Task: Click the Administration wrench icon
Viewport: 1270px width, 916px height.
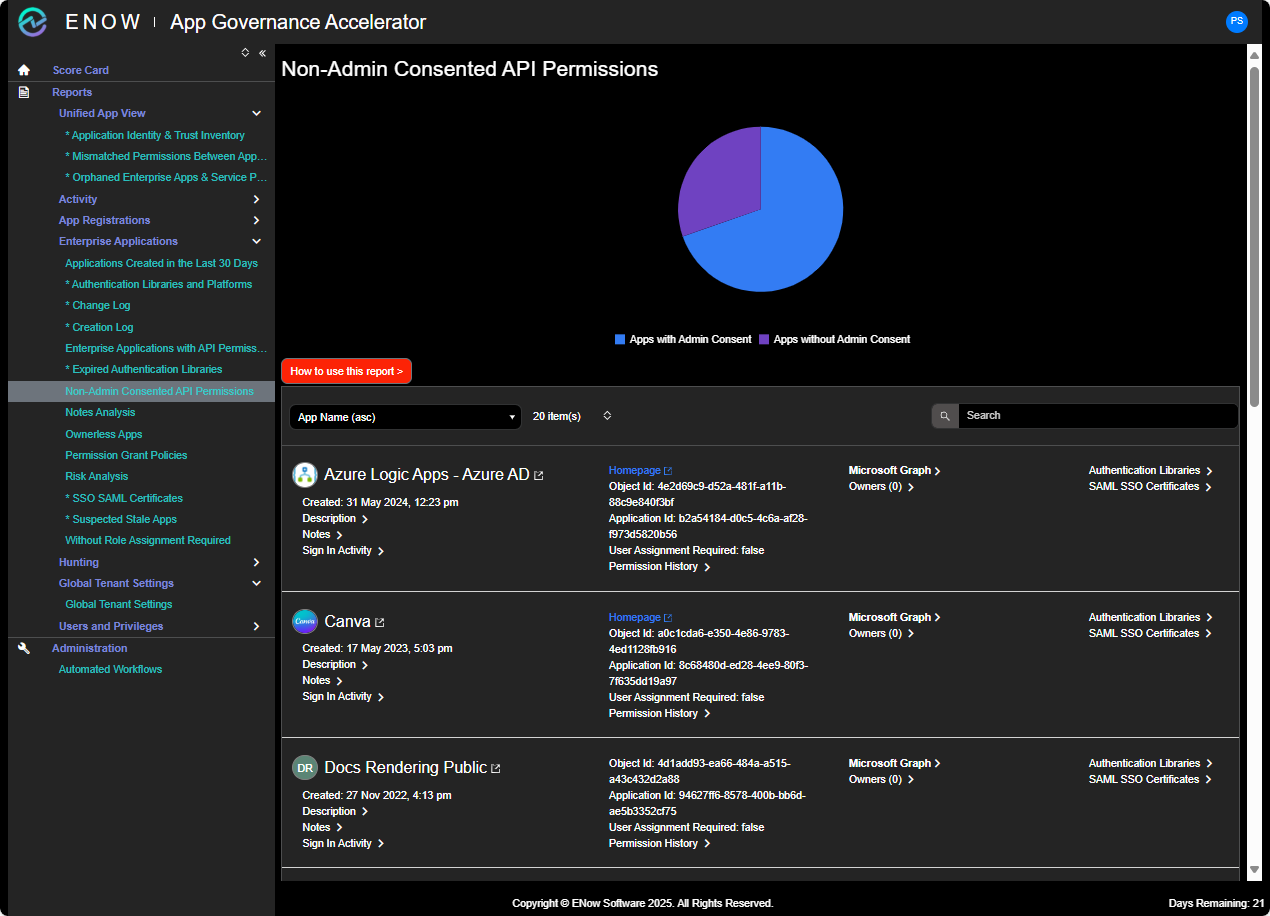Action: 23,647
